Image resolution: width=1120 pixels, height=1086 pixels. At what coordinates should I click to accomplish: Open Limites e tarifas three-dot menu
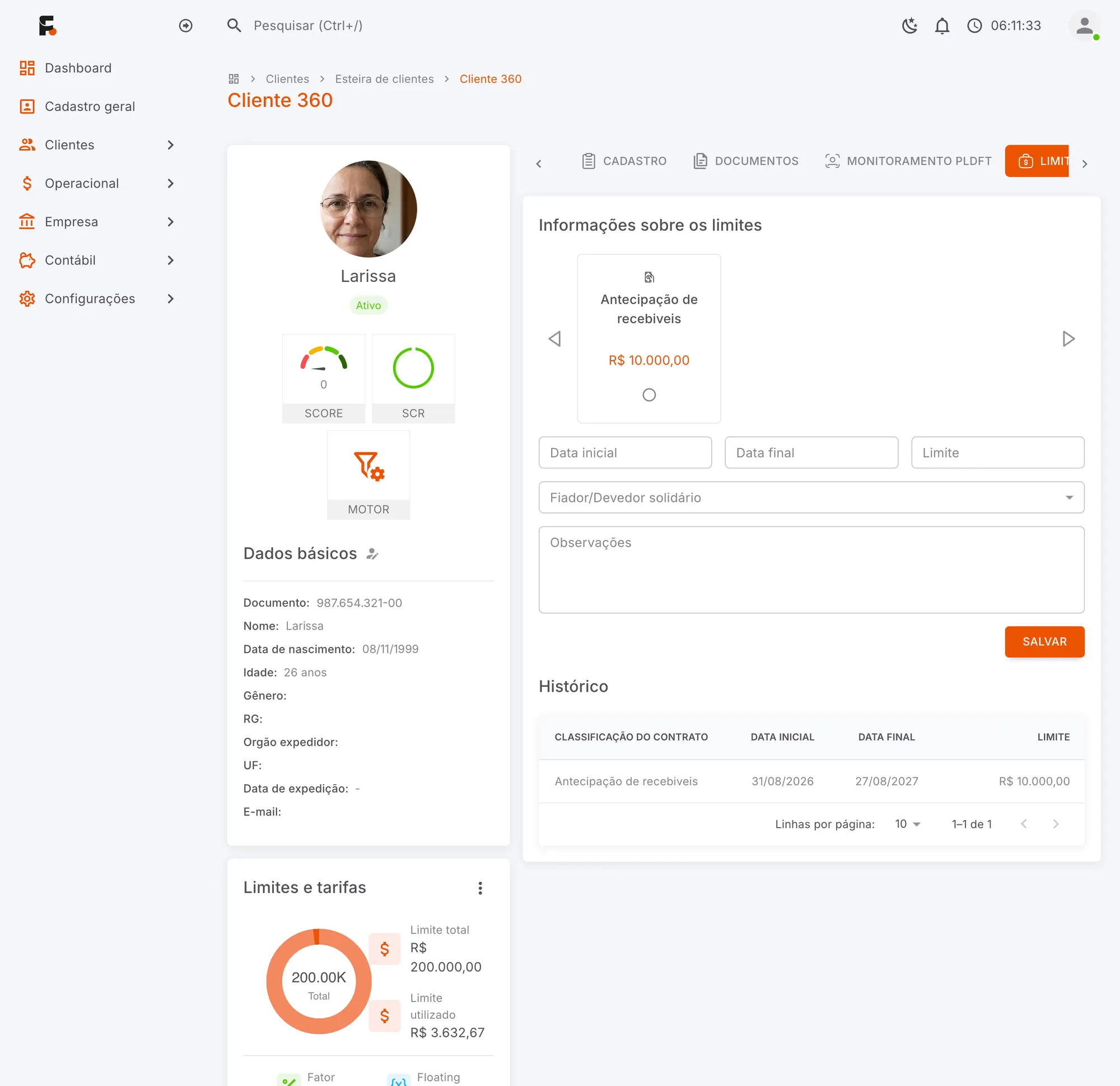click(480, 888)
